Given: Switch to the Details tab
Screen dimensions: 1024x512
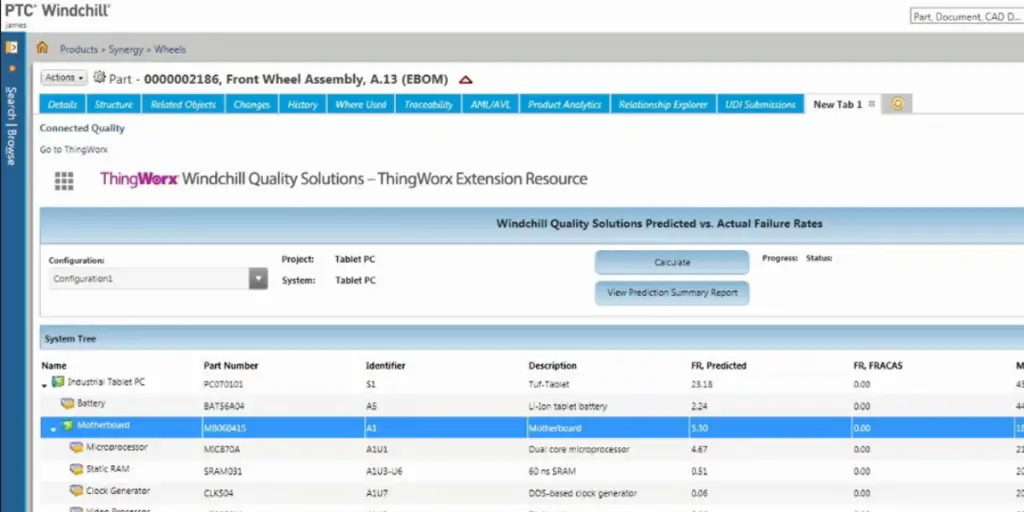Looking at the screenshot, I should pyautogui.click(x=63, y=104).
